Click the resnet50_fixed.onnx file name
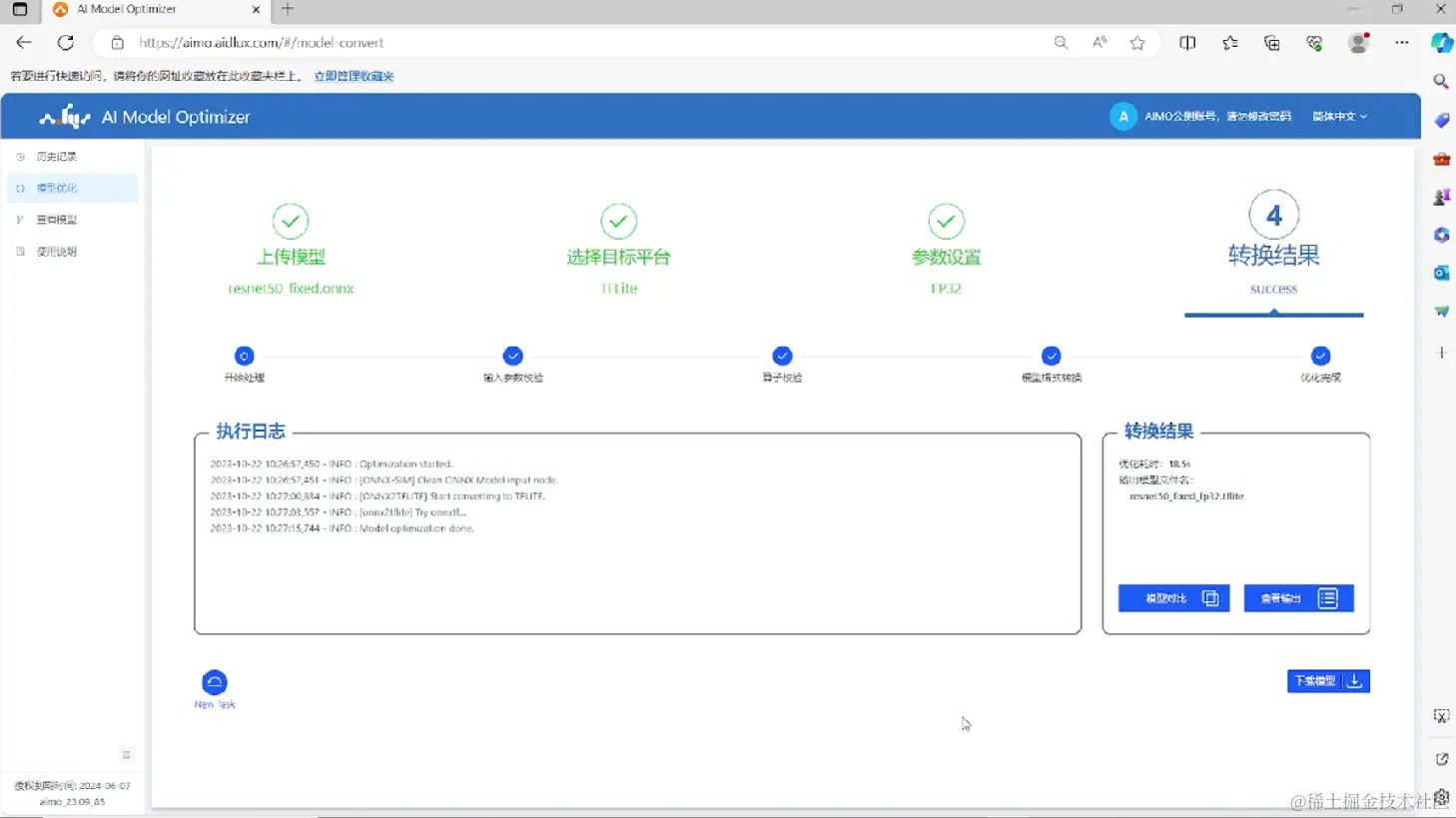The image size is (1456, 818). pos(291,289)
